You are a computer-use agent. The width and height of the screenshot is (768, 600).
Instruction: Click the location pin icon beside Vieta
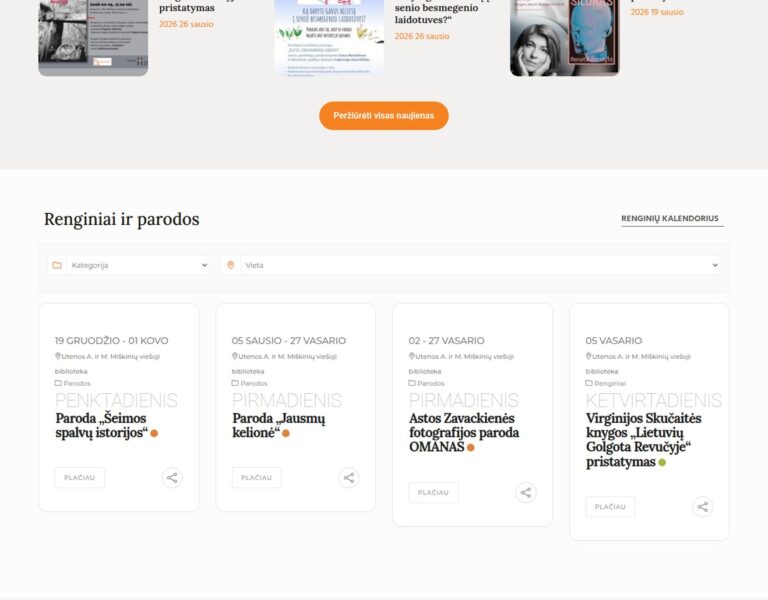[x=231, y=265]
